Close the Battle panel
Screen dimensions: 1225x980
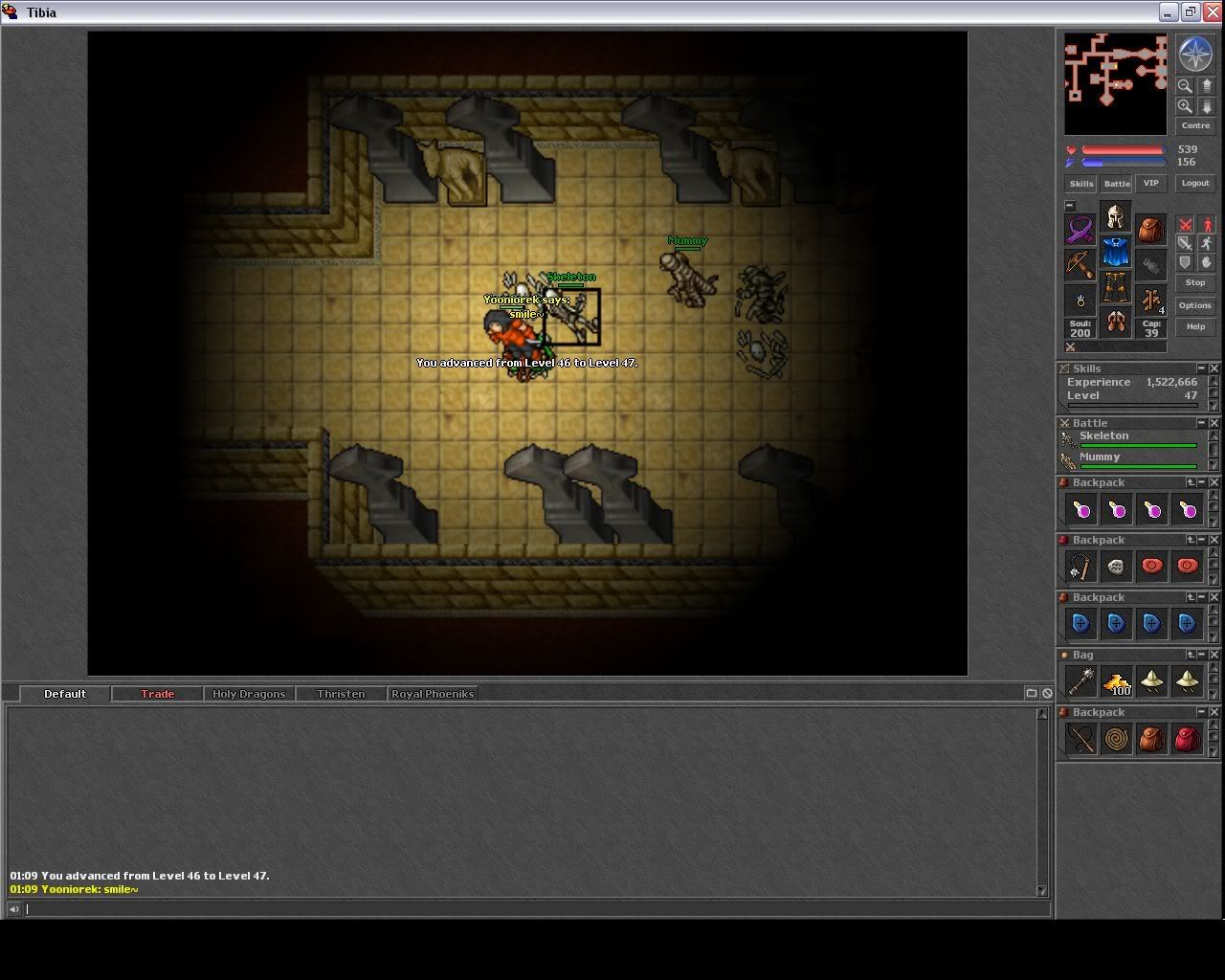pyautogui.click(x=1214, y=423)
